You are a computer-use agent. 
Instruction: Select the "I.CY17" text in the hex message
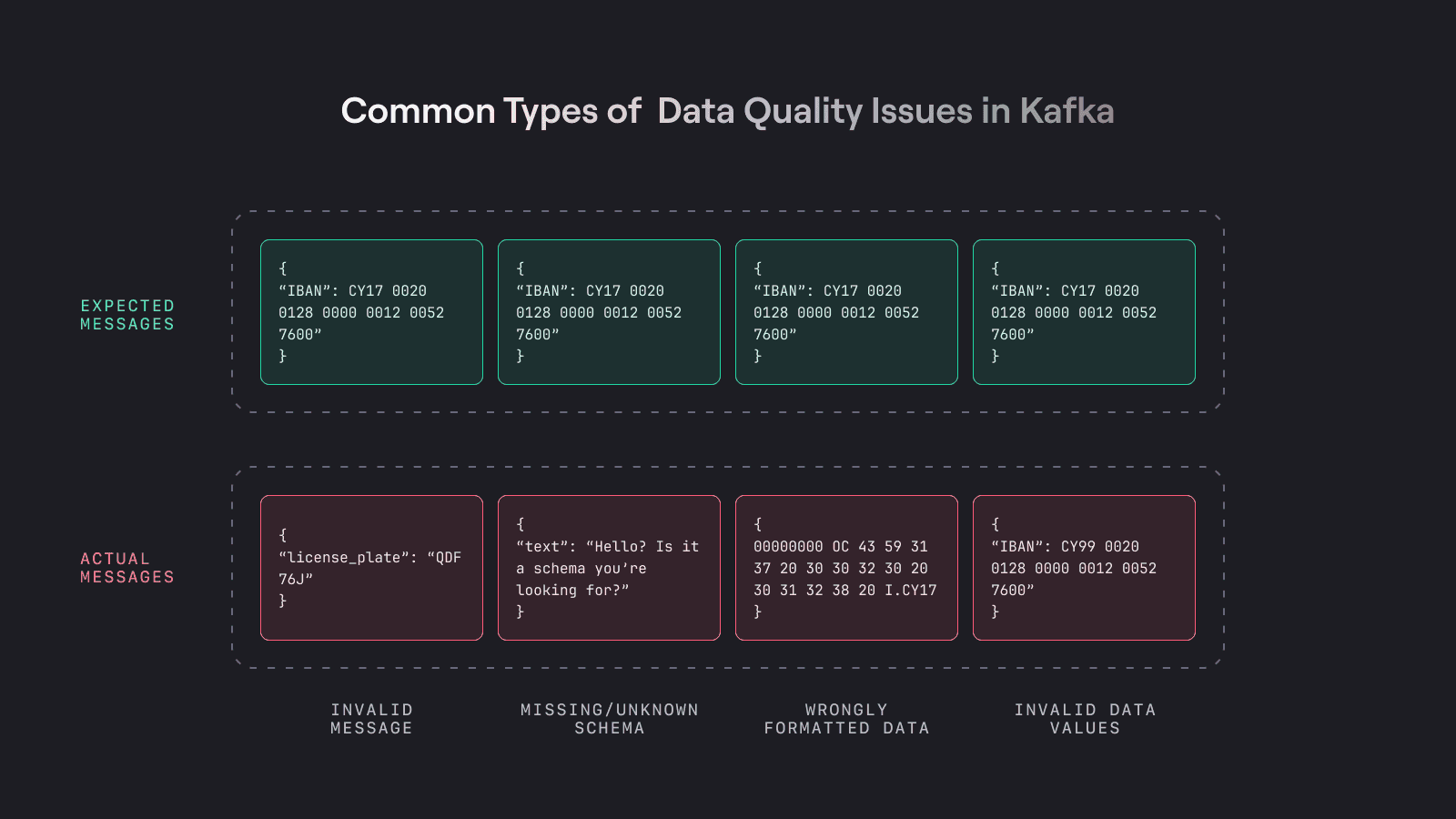910,591
